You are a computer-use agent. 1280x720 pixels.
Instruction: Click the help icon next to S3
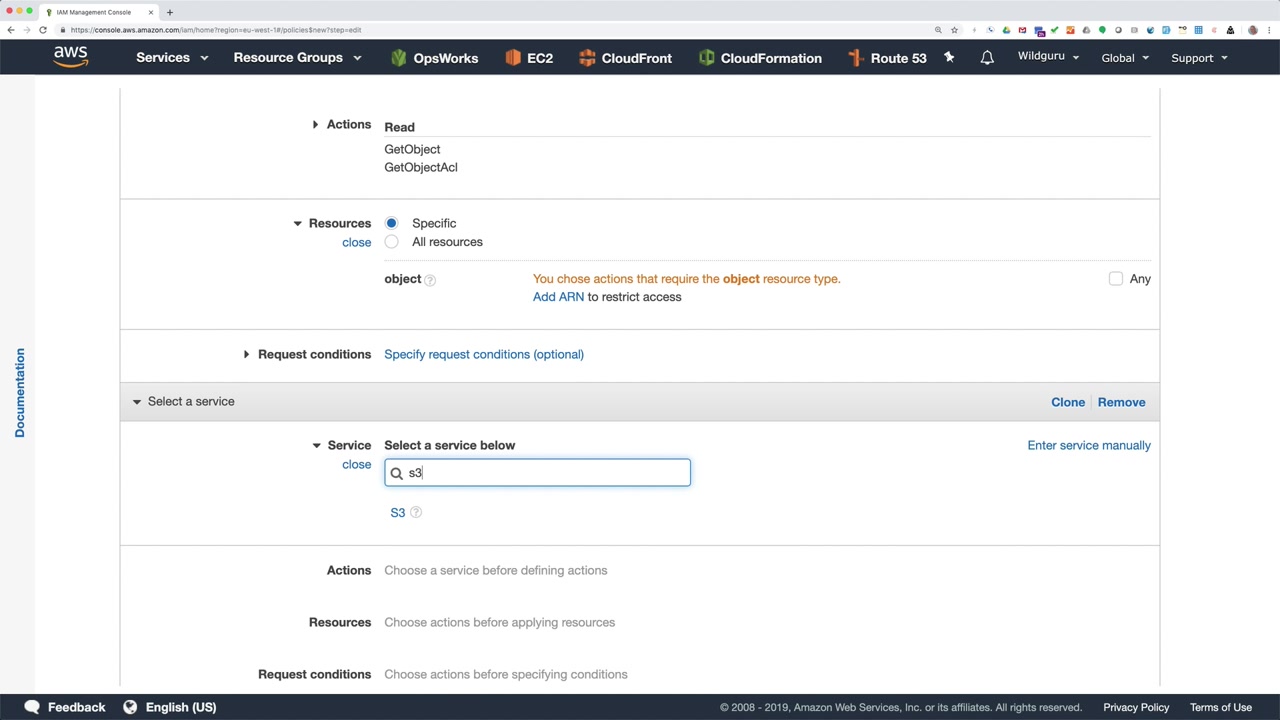pyautogui.click(x=416, y=513)
